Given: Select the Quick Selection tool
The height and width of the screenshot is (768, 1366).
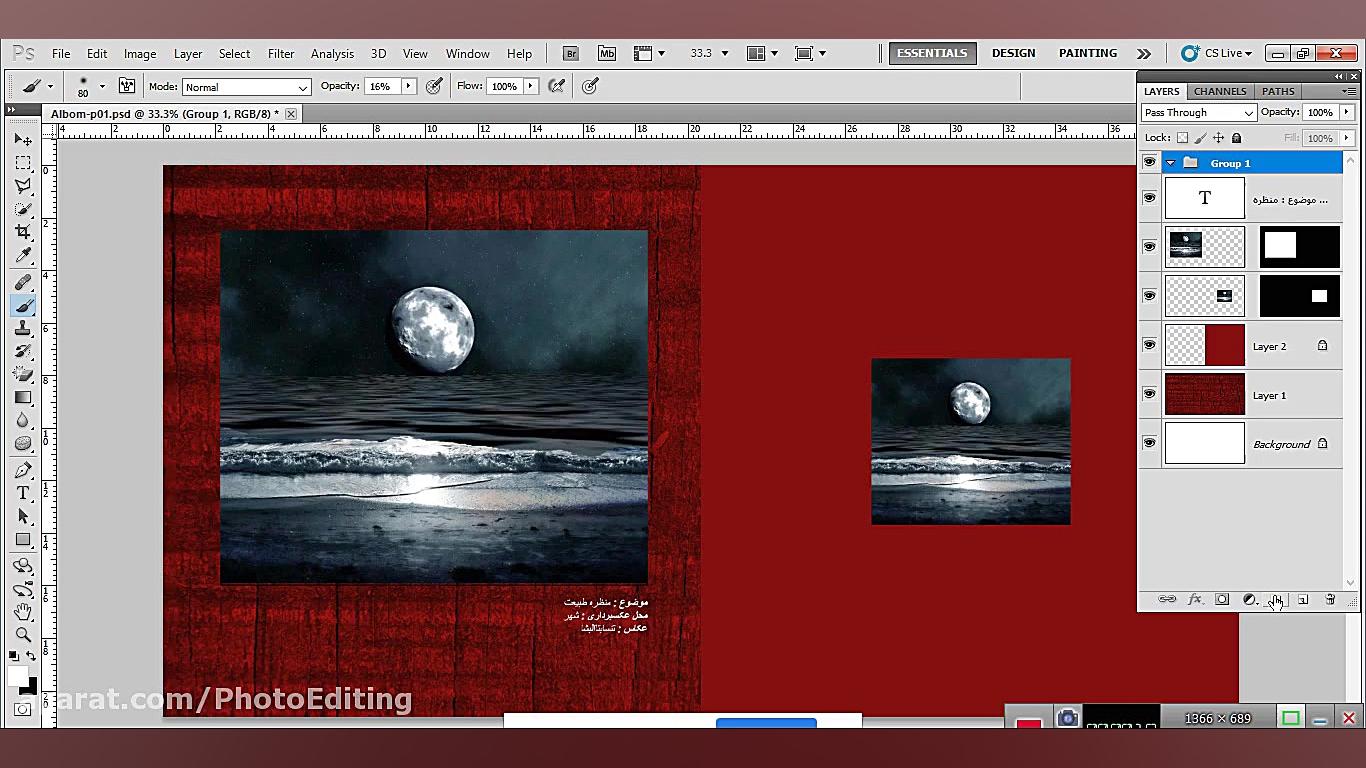Looking at the screenshot, I should point(23,209).
